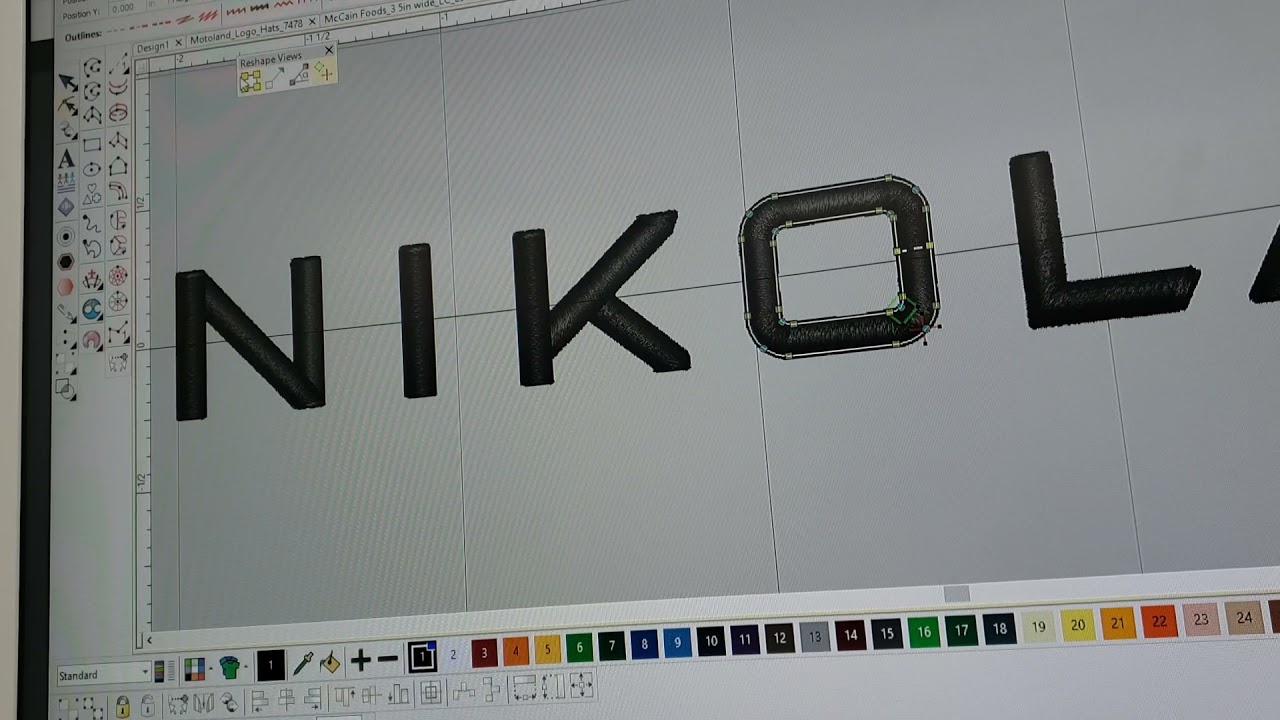Select pale cream swatch number 19

[1039, 627]
